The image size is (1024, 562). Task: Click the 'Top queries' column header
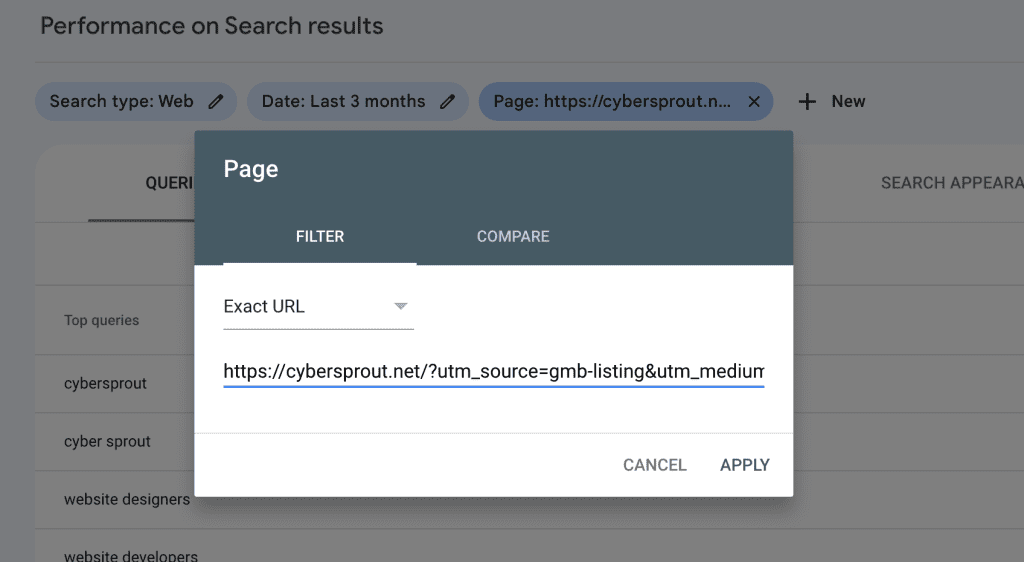[101, 320]
